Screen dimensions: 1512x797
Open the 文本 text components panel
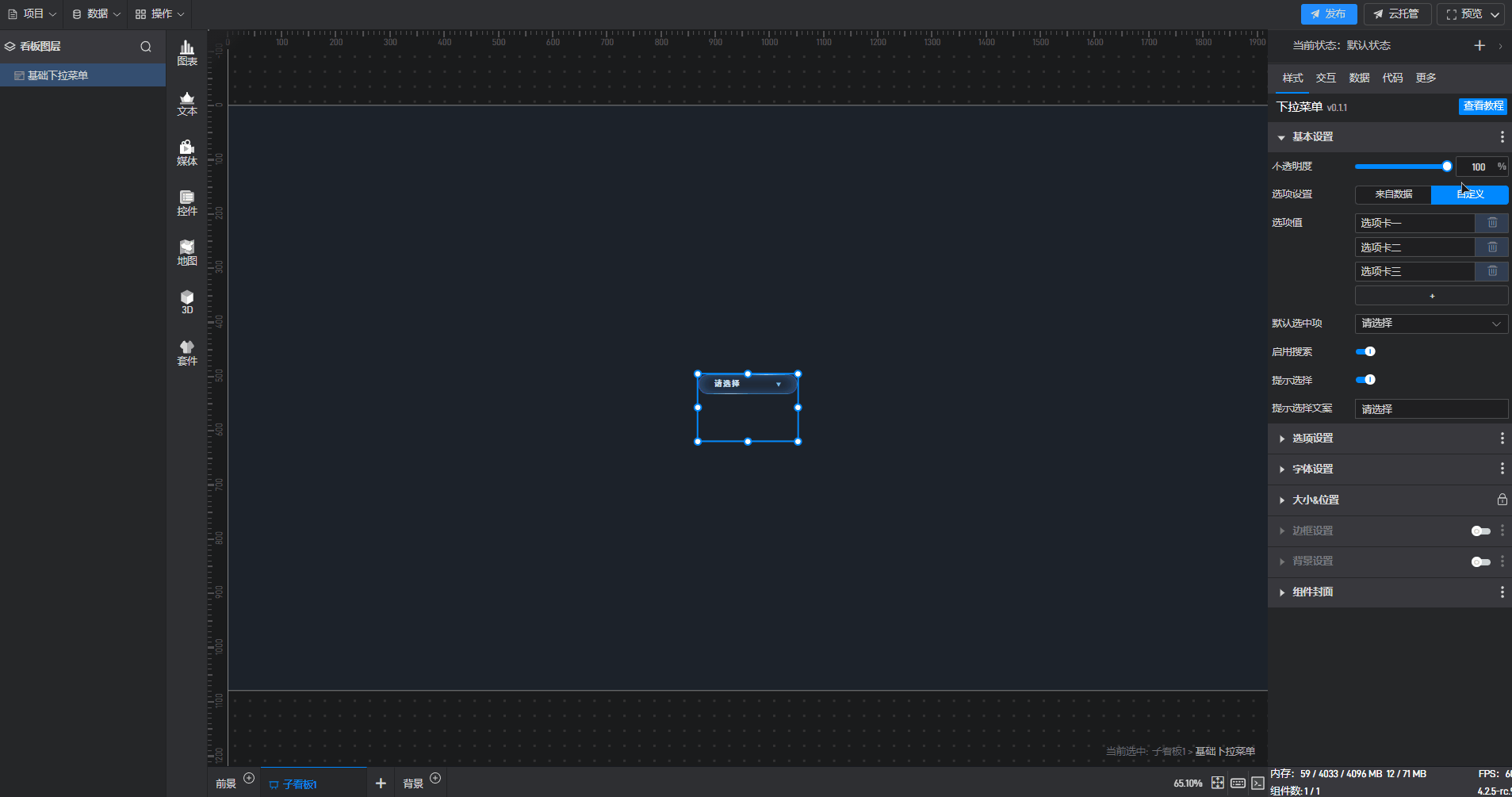[187, 103]
